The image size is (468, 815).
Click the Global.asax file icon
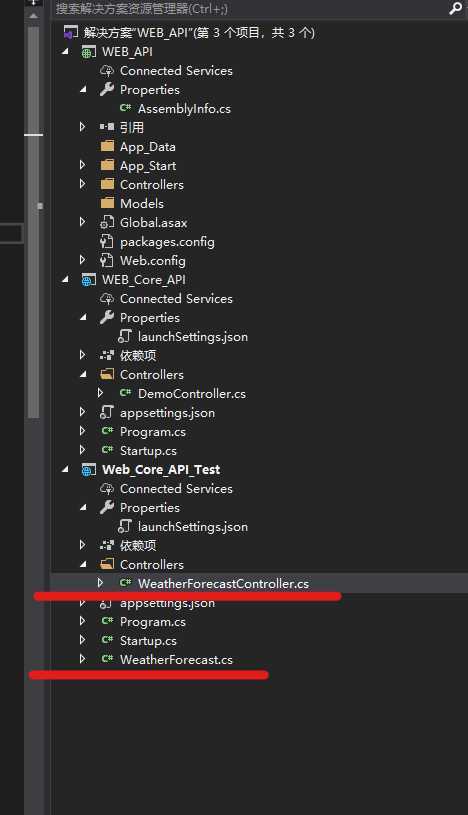[107, 222]
